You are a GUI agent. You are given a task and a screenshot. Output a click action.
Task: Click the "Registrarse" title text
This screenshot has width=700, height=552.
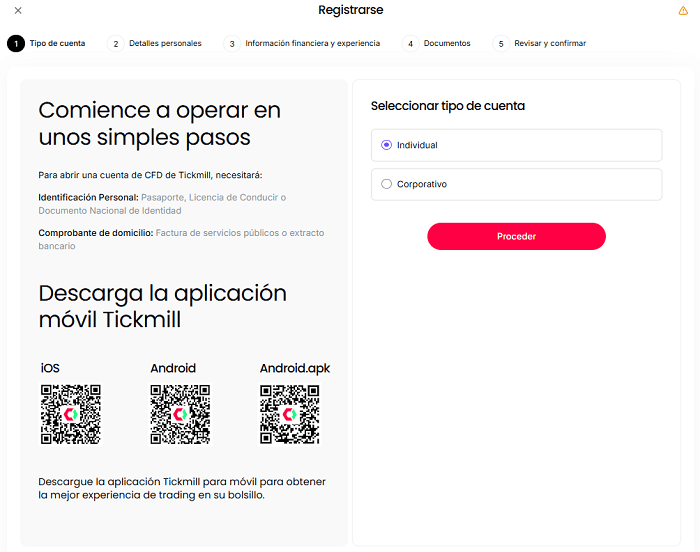pos(350,10)
